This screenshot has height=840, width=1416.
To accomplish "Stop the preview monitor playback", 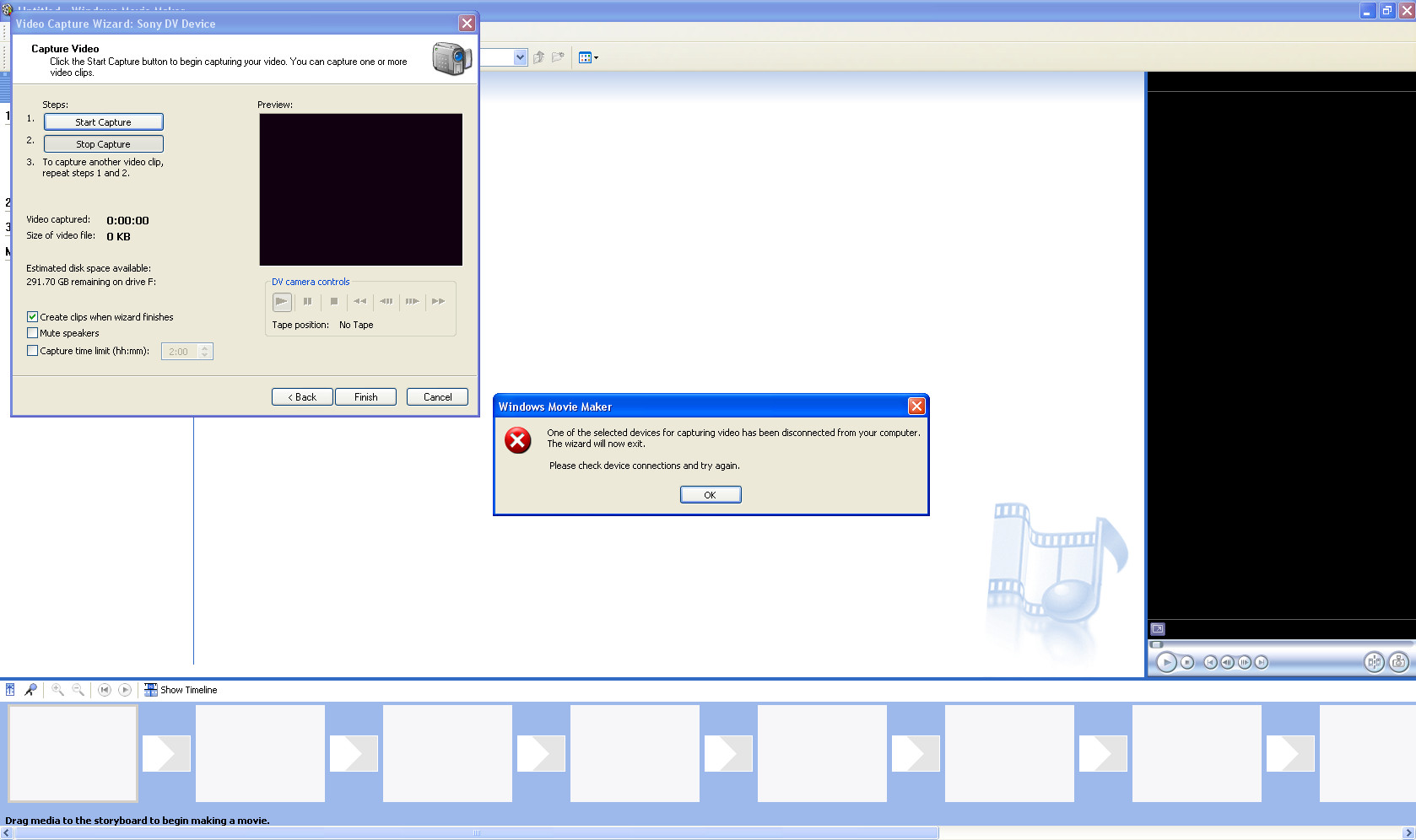I will point(1187,662).
